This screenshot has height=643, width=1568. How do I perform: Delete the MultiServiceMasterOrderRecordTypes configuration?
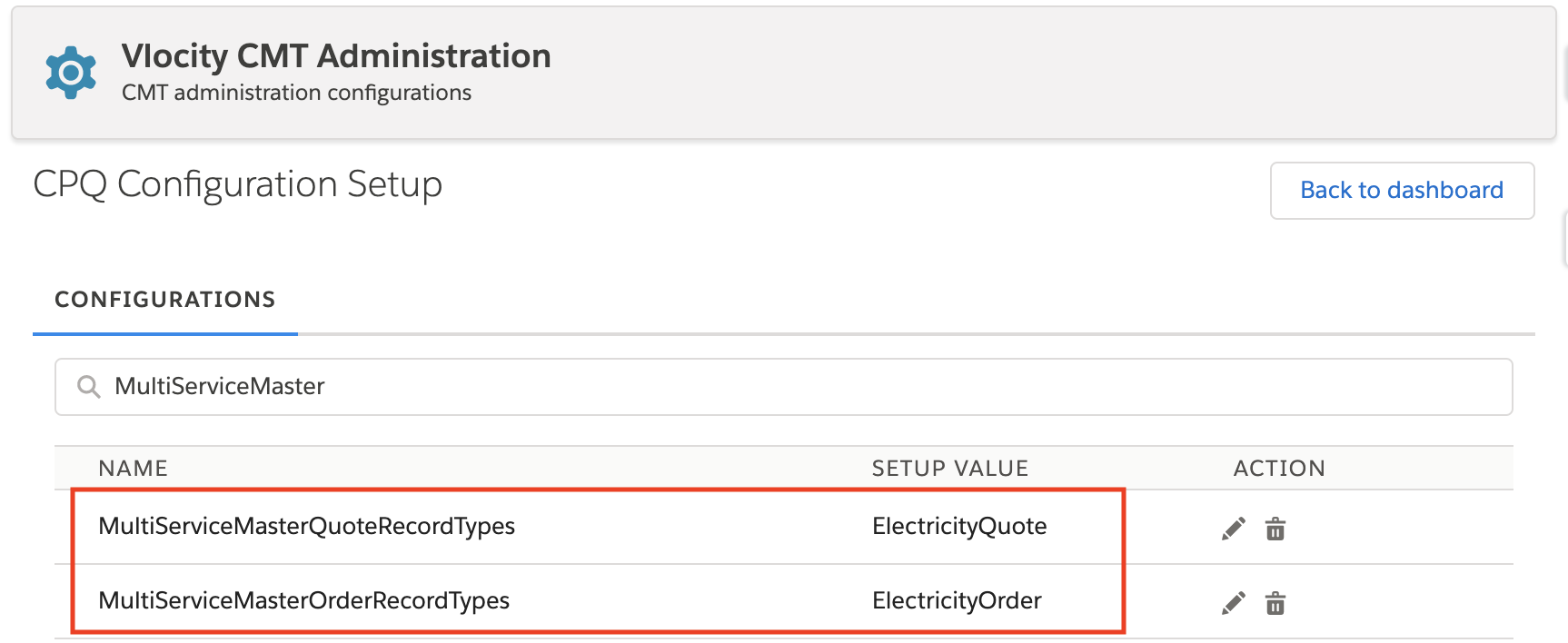(x=1275, y=603)
